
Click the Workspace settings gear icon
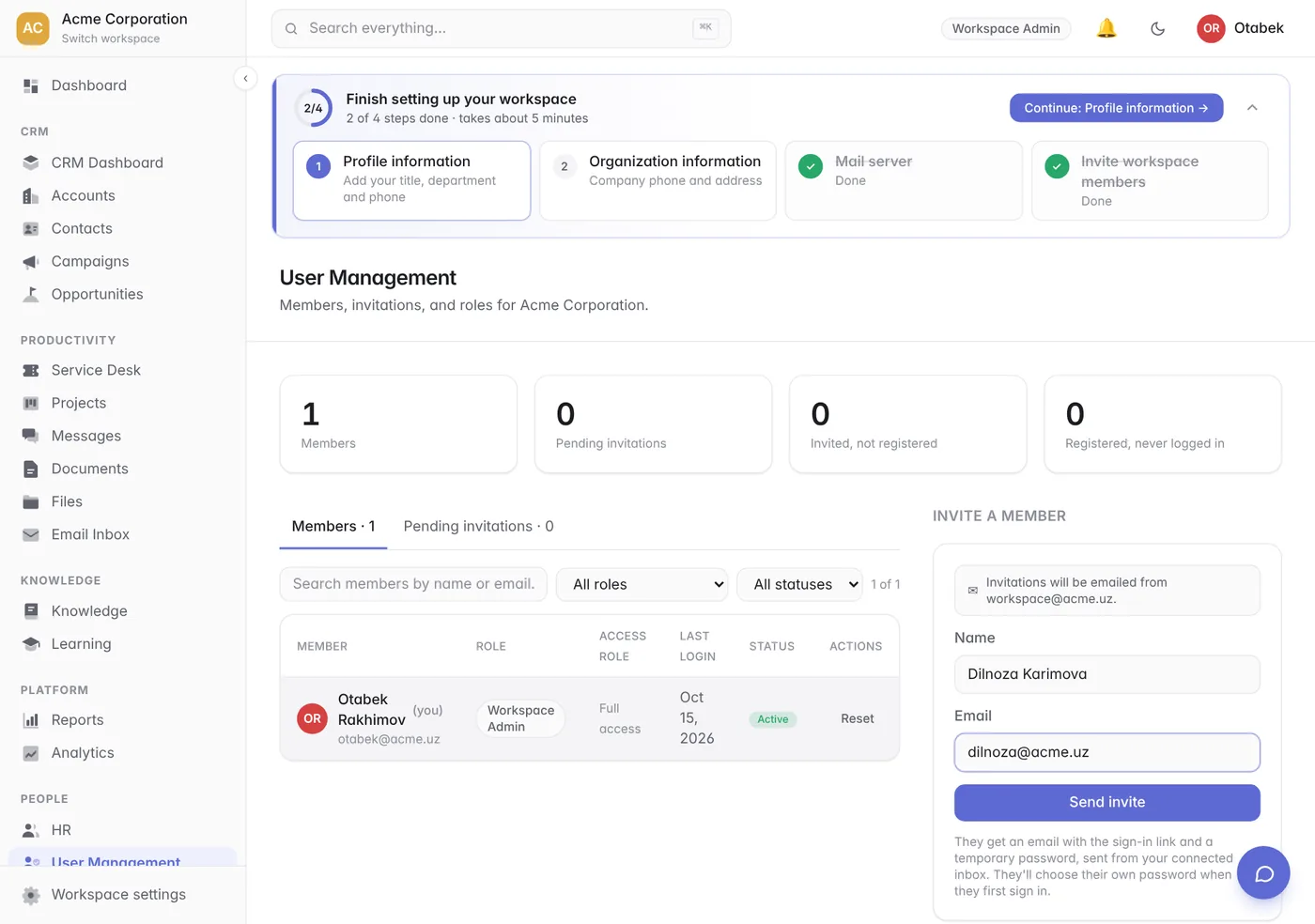click(x=31, y=895)
